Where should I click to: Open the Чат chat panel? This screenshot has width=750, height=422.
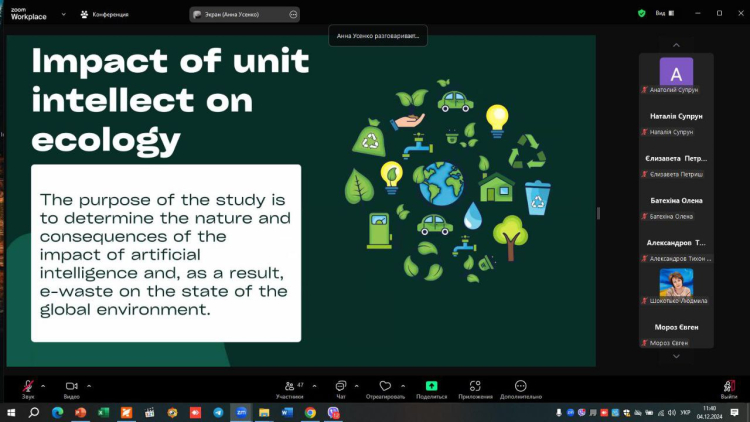click(341, 386)
